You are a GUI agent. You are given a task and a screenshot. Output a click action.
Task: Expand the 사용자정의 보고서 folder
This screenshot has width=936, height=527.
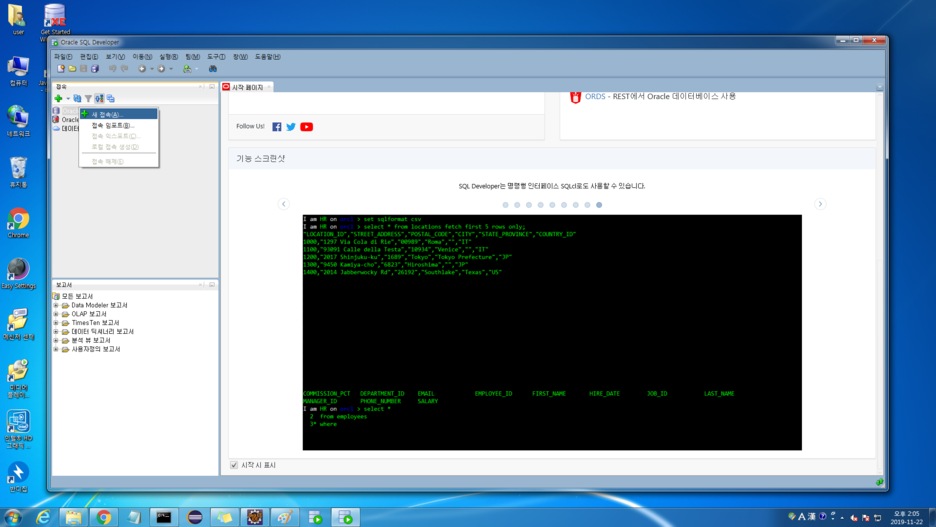point(56,349)
